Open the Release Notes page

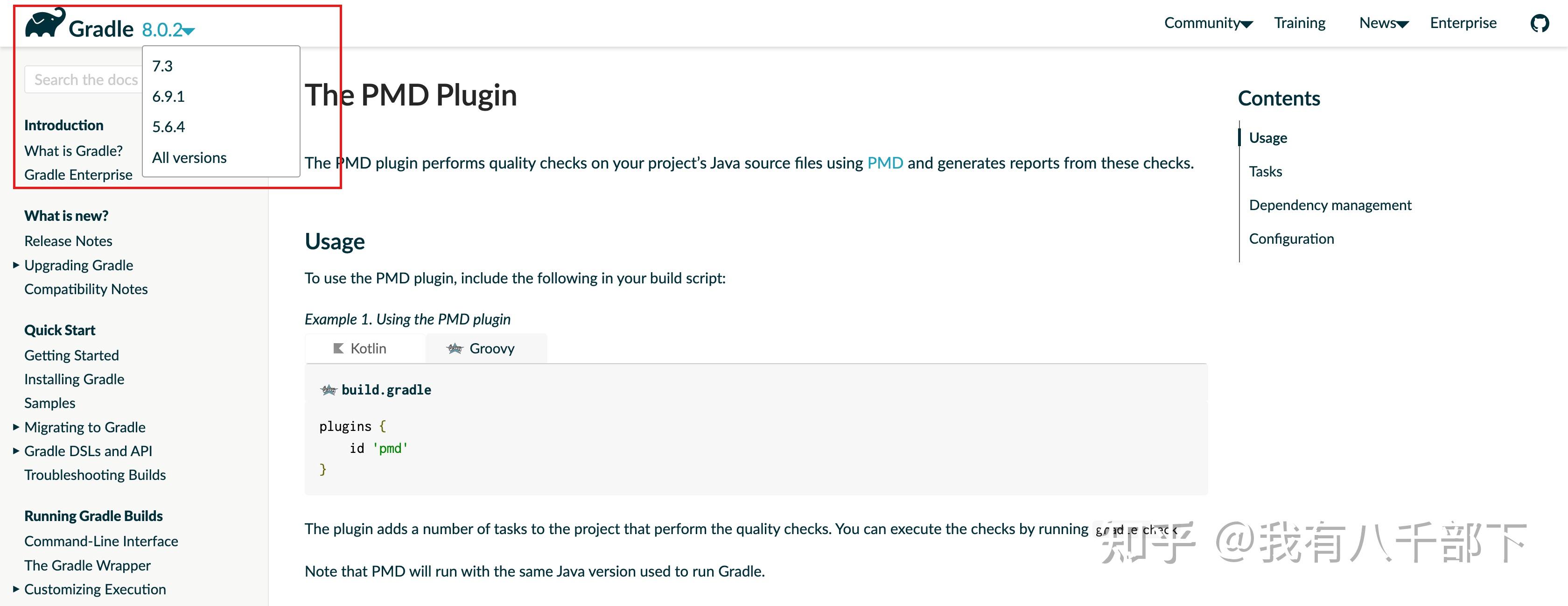68,241
